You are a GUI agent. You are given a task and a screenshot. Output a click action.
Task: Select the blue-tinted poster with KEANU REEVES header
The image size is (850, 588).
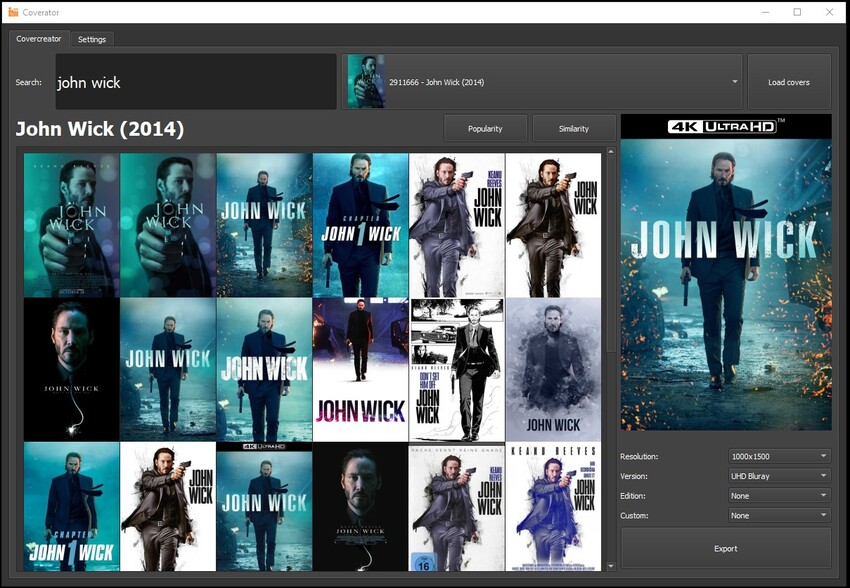[x=553, y=507]
